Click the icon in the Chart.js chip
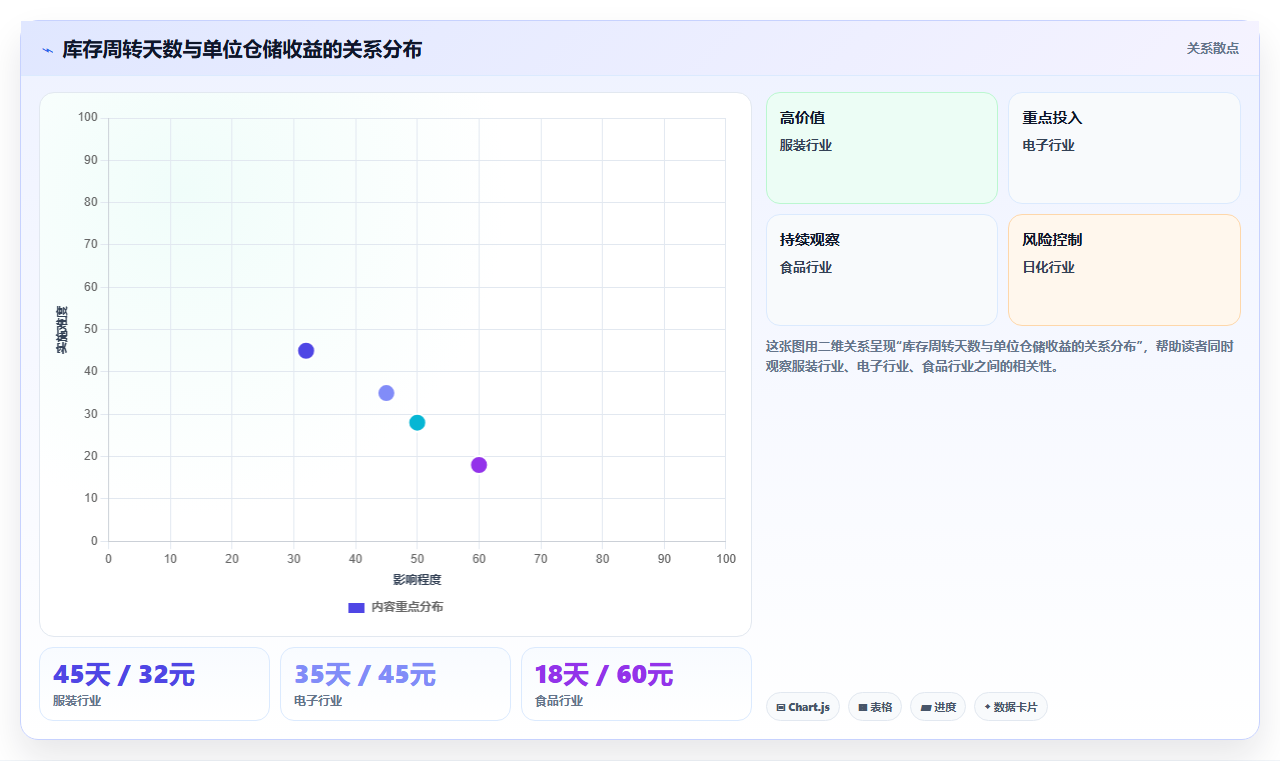The image size is (1280, 761). pyautogui.click(x=781, y=707)
